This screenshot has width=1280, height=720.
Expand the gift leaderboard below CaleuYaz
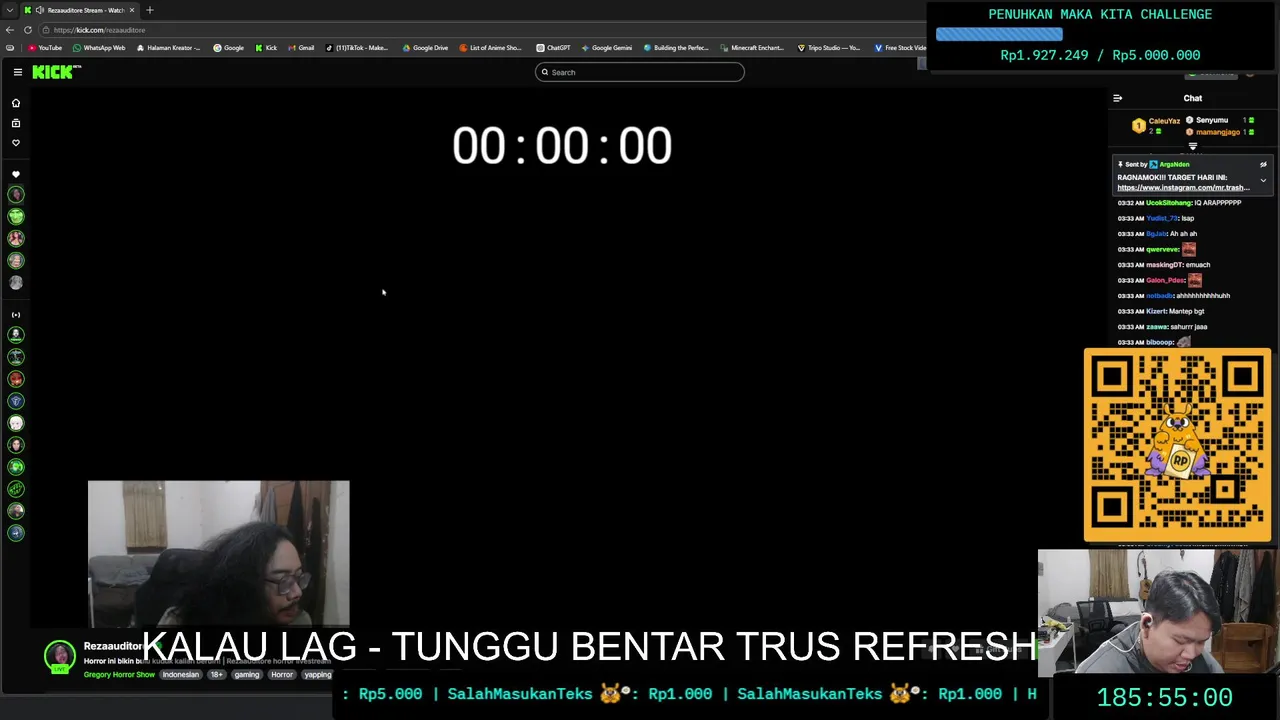tap(1192, 147)
